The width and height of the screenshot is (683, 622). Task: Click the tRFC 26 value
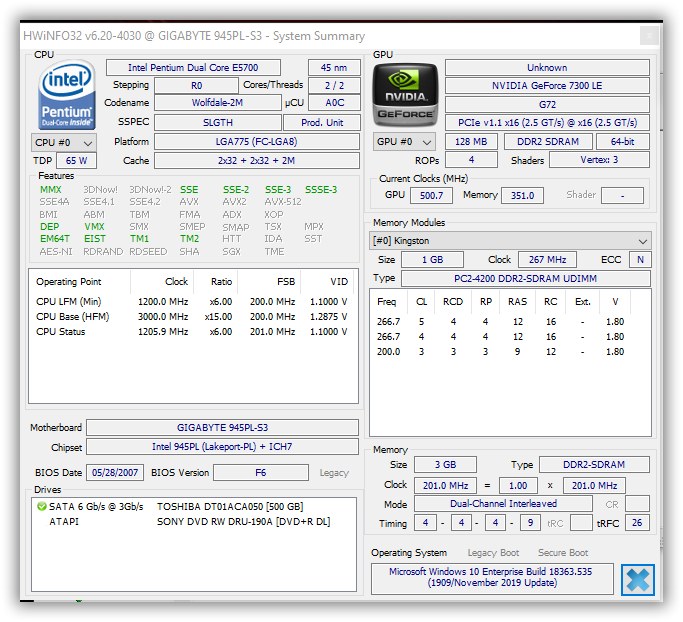tap(637, 523)
